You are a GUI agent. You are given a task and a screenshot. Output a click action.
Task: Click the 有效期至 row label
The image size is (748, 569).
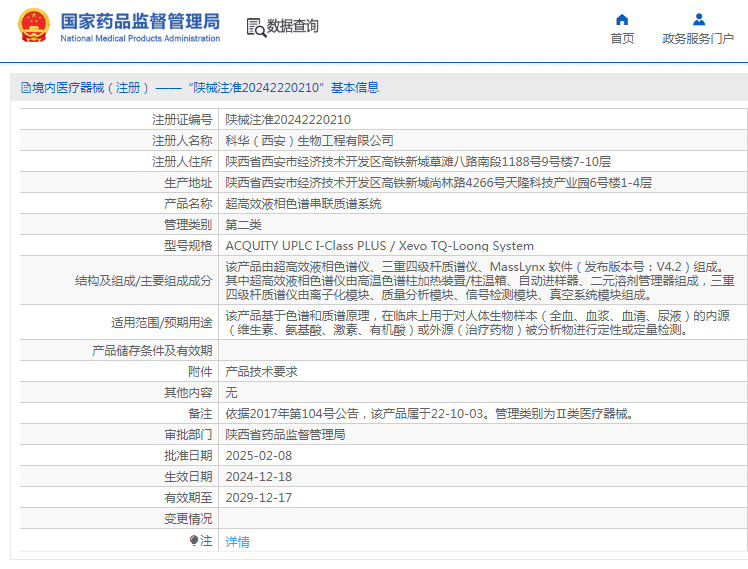pos(188,497)
